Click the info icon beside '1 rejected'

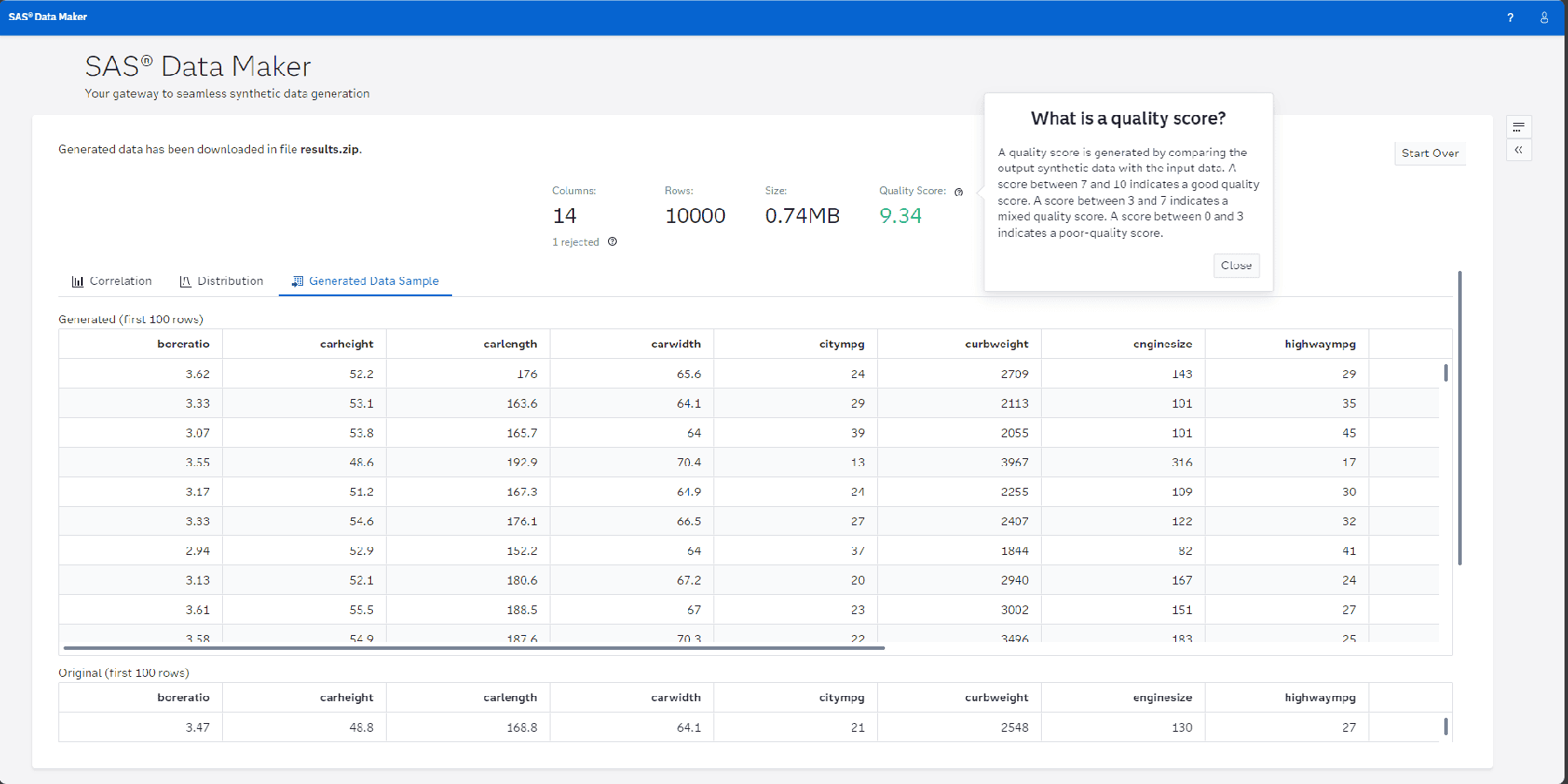point(612,242)
